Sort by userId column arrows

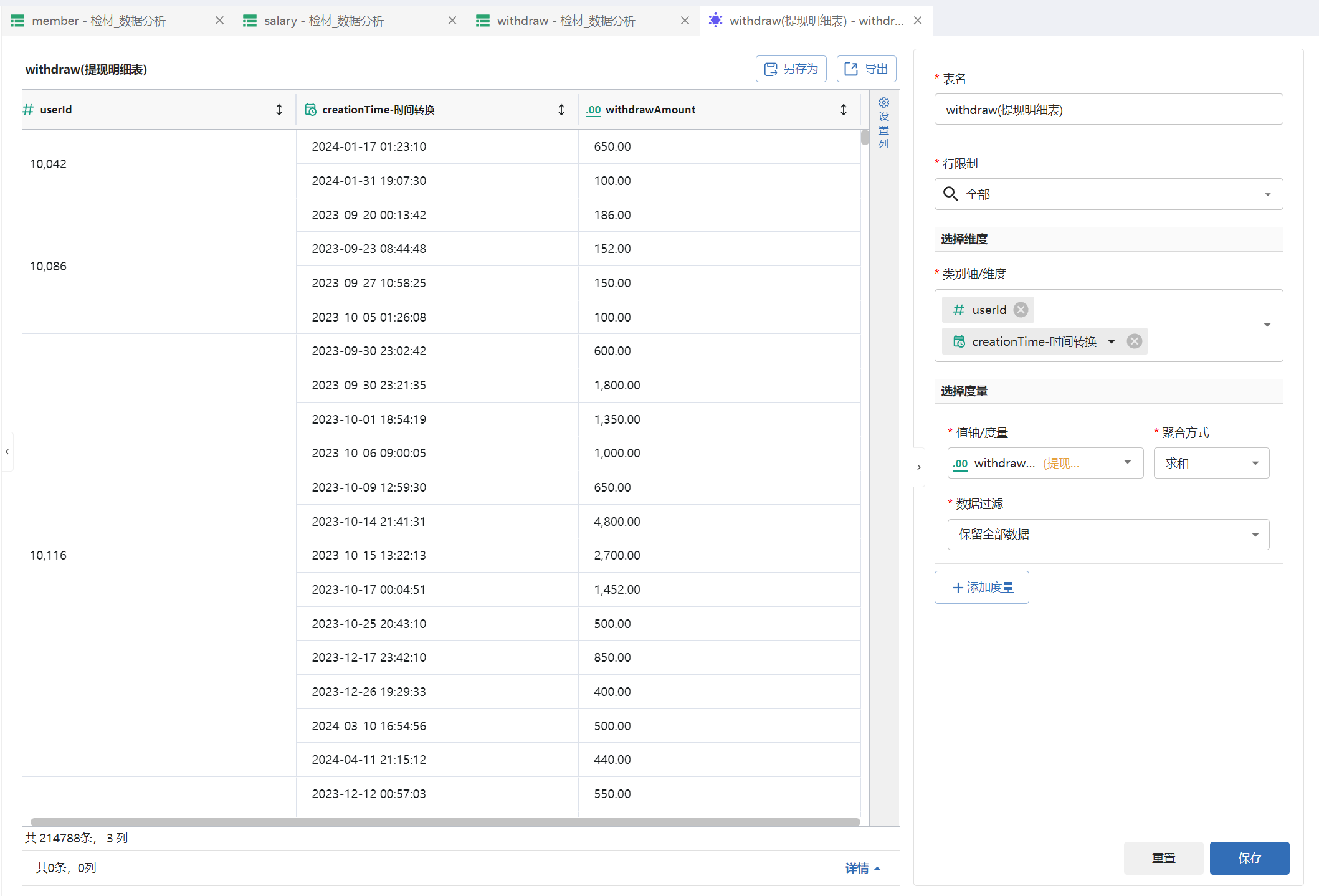pyautogui.click(x=279, y=110)
